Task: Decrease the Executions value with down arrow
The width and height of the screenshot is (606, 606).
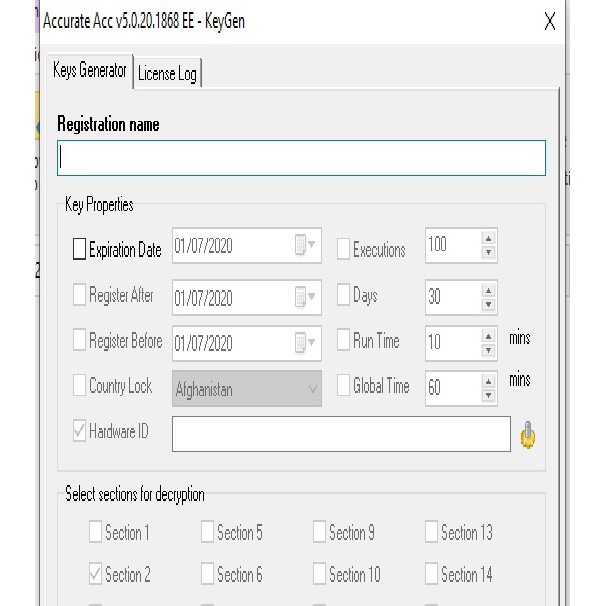Action: (x=489, y=252)
